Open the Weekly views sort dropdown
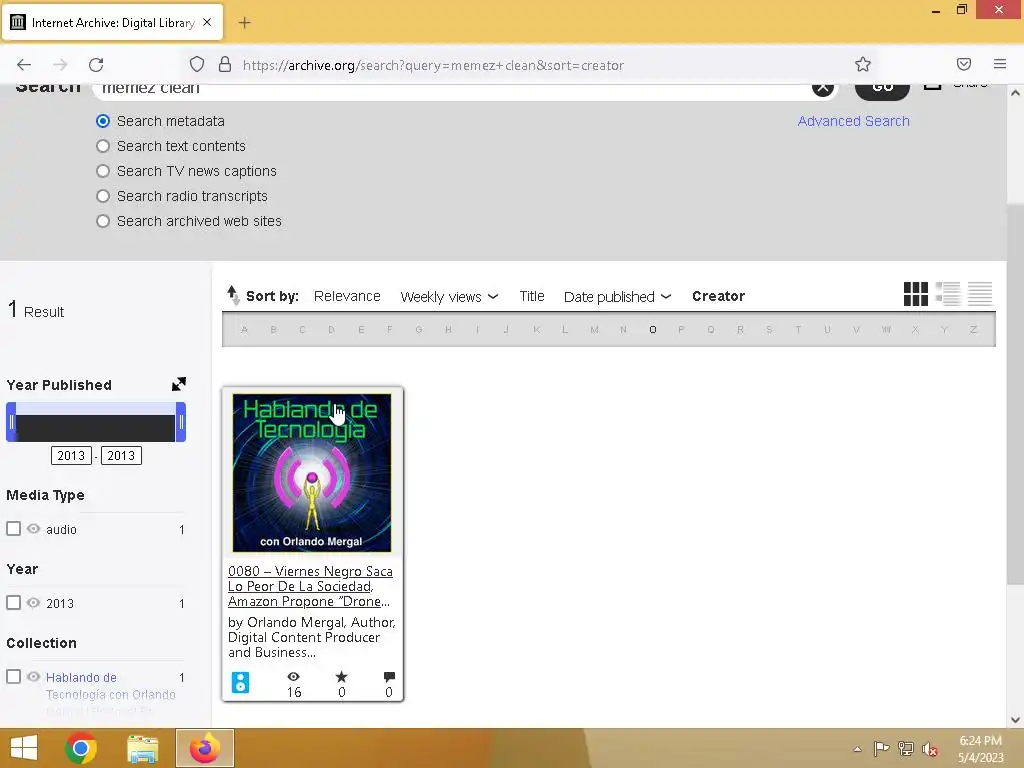1024x768 pixels. [449, 296]
